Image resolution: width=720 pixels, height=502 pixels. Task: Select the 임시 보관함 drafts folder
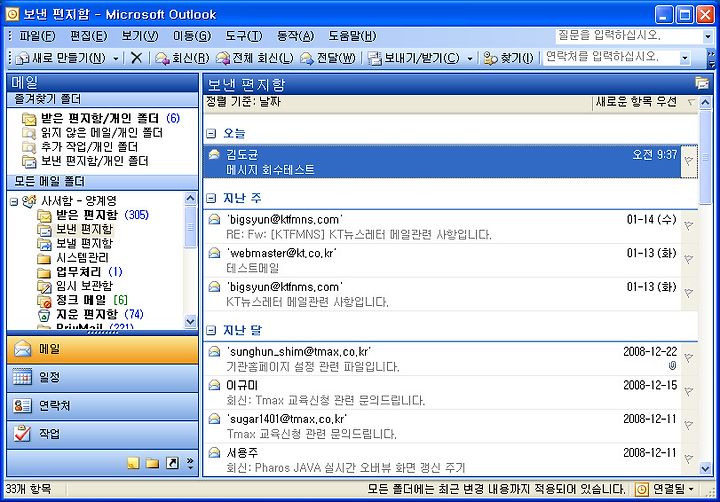75,286
